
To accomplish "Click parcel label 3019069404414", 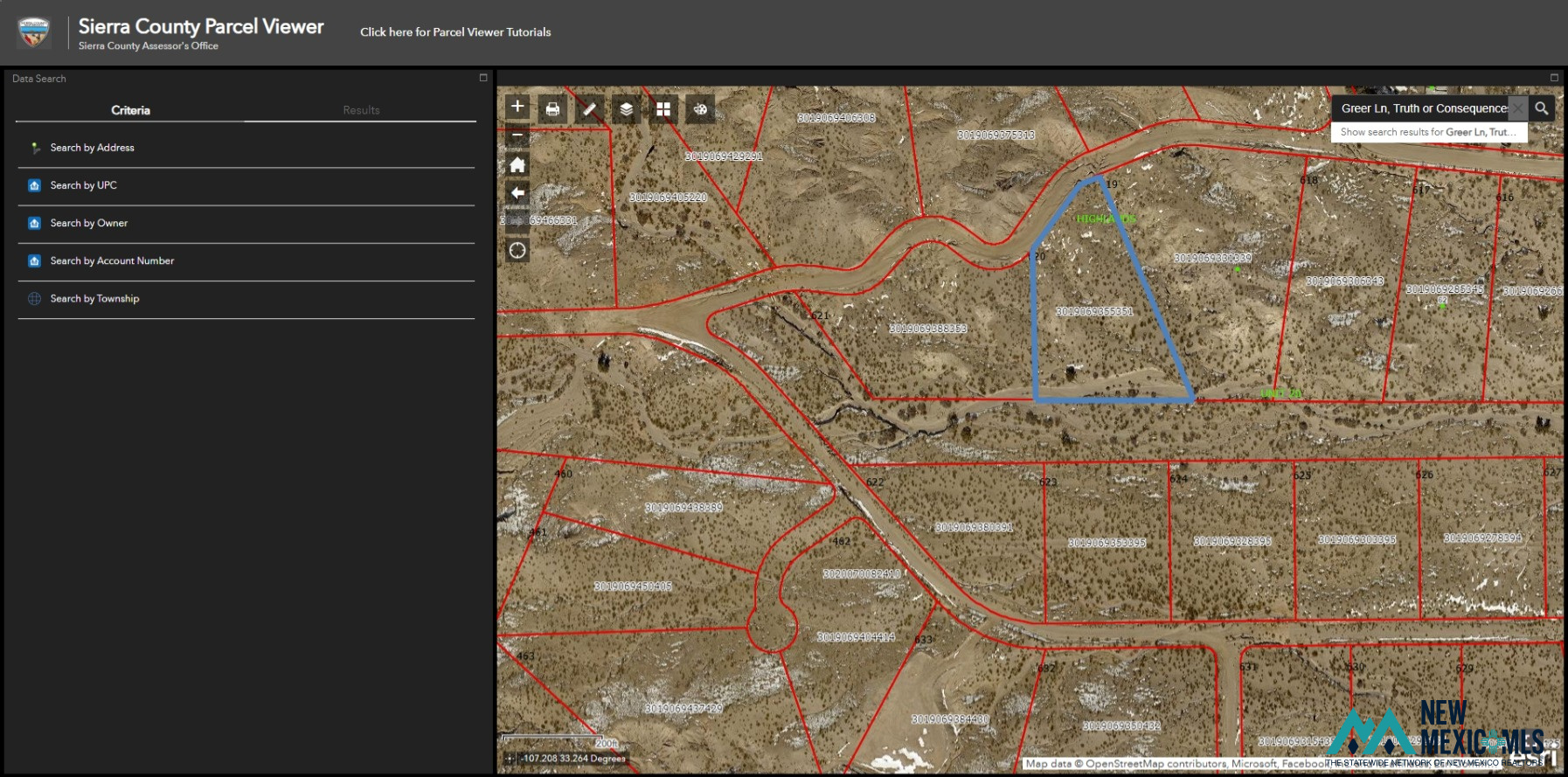I will [x=856, y=637].
